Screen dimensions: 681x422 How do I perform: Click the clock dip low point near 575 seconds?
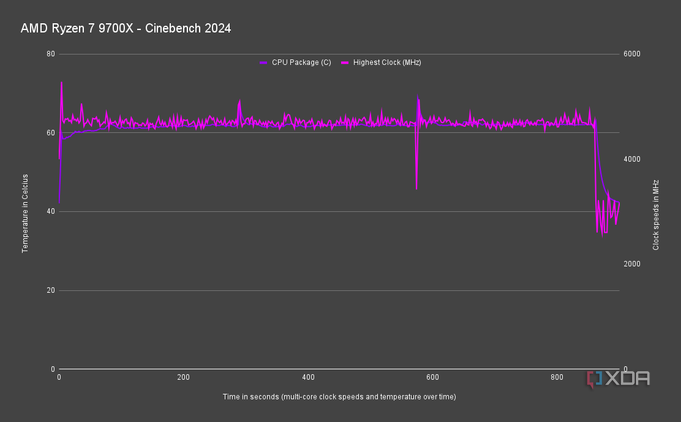(417, 189)
